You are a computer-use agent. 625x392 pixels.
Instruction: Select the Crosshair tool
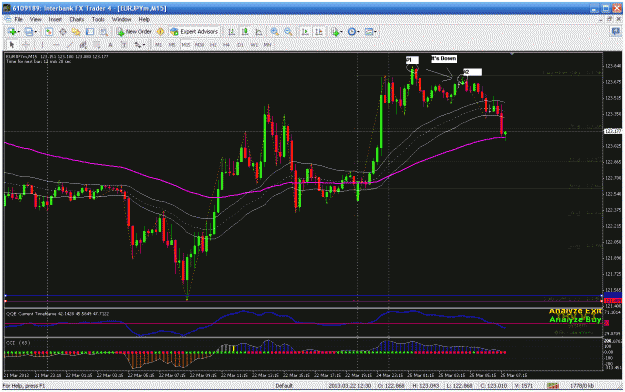[x=26, y=45]
